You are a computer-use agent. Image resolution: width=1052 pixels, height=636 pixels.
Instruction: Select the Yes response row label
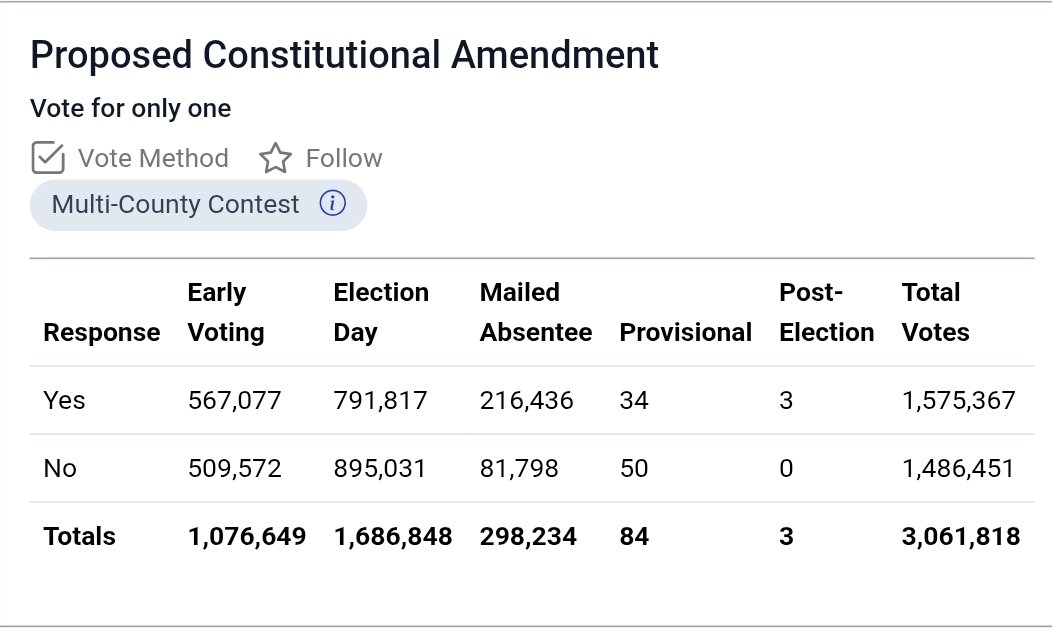pyautogui.click(x=64, y=401)
